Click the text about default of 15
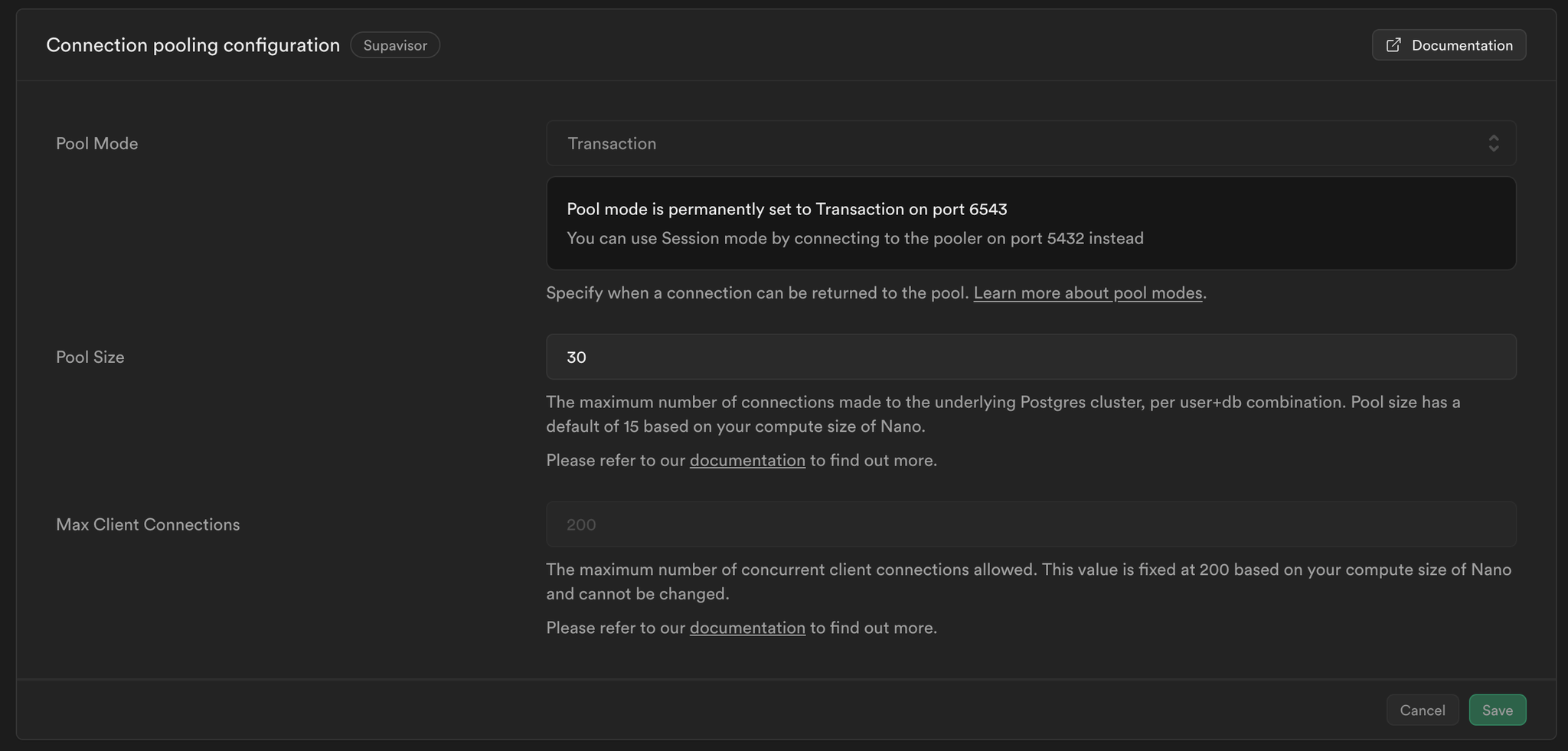The image size is (1568, 751). point(1003,414)
